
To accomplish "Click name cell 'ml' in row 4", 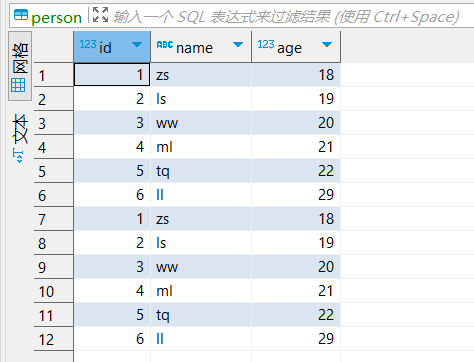I will coord(201,147).
